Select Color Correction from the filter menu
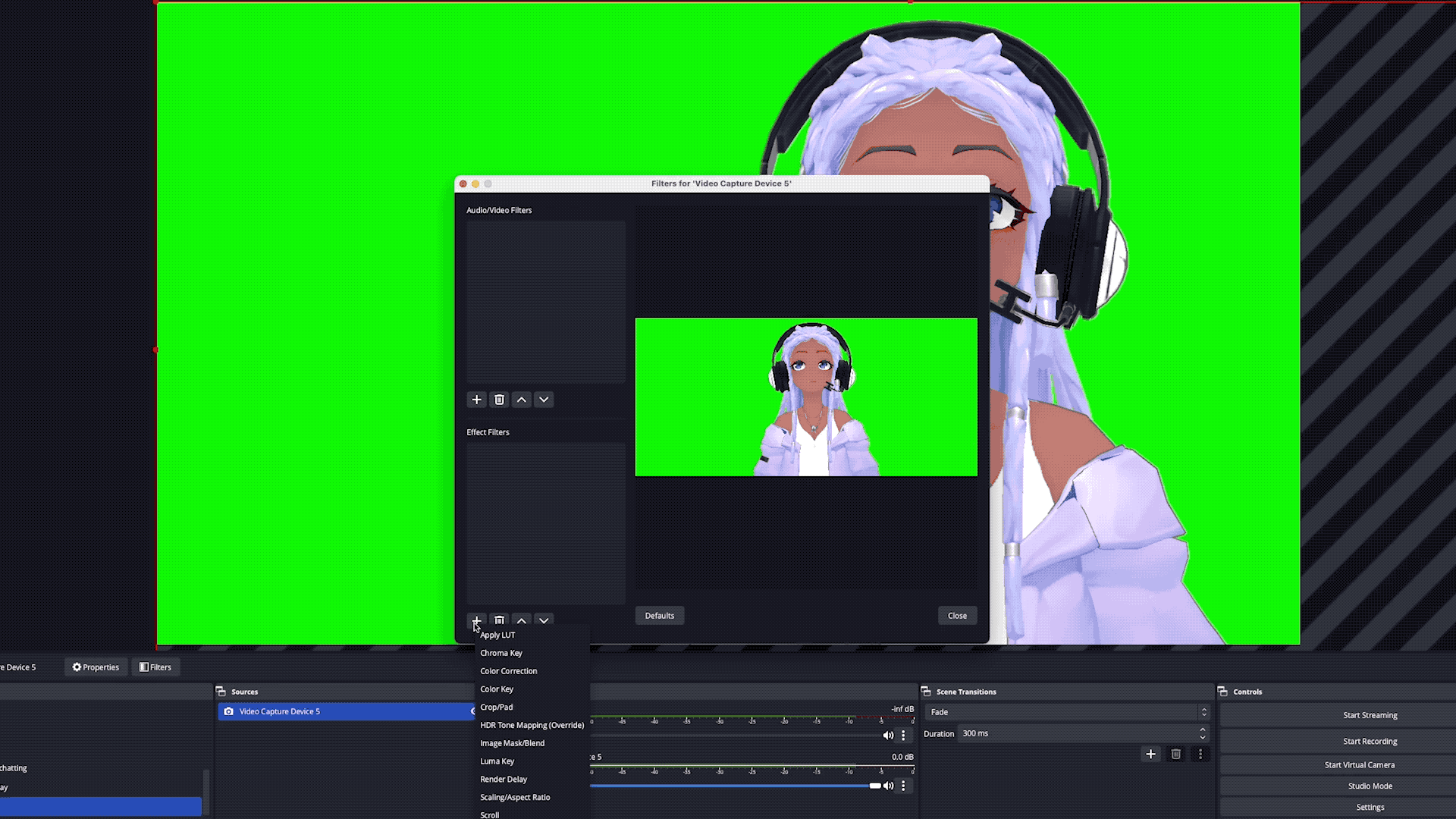 [508, 670]
